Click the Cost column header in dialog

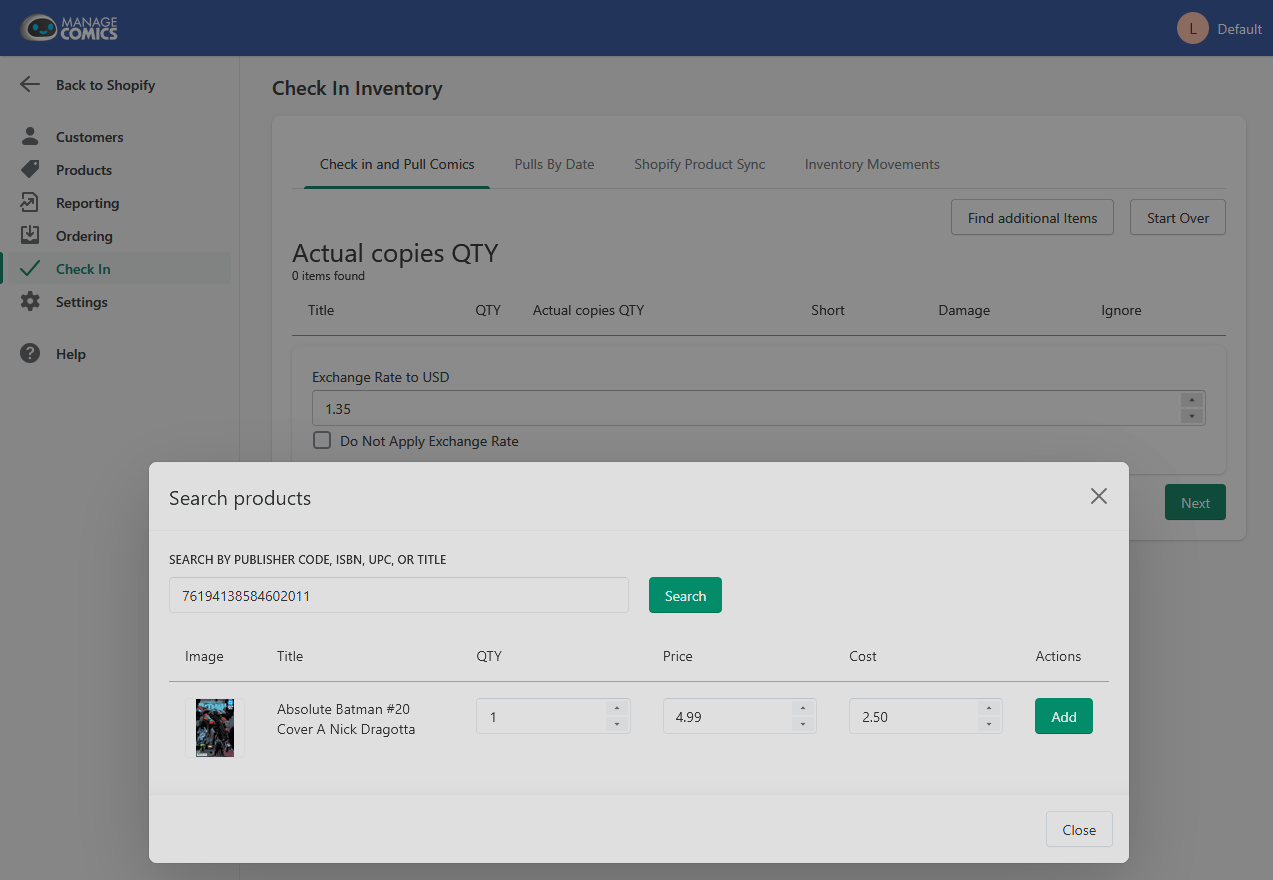[x=862, y=656]
